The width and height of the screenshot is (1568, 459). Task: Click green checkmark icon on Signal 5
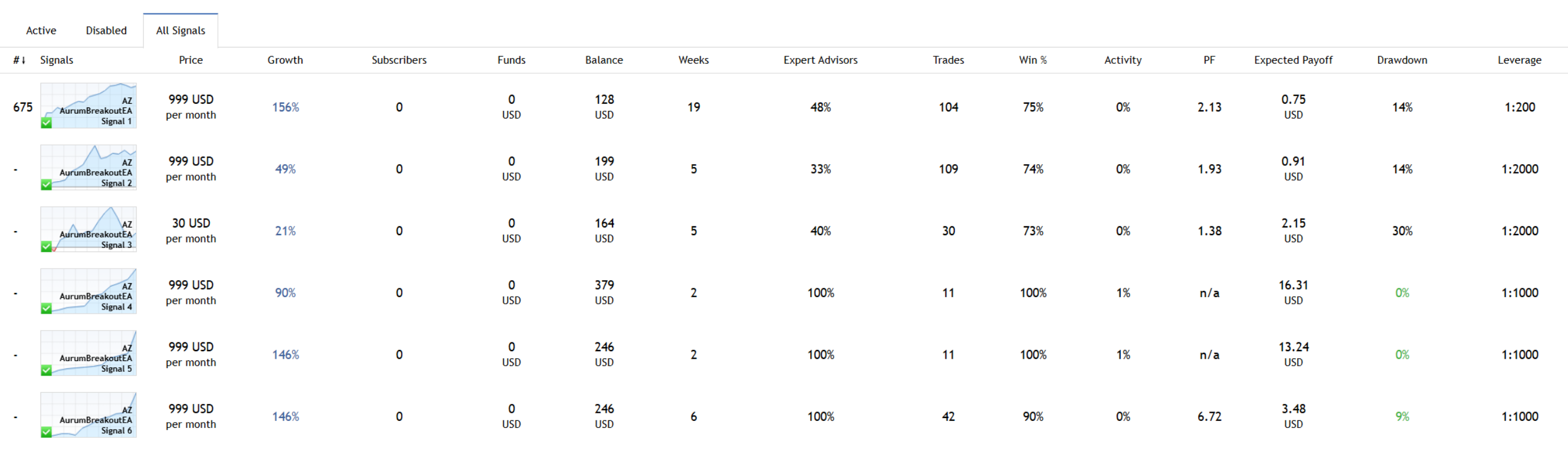46,370
